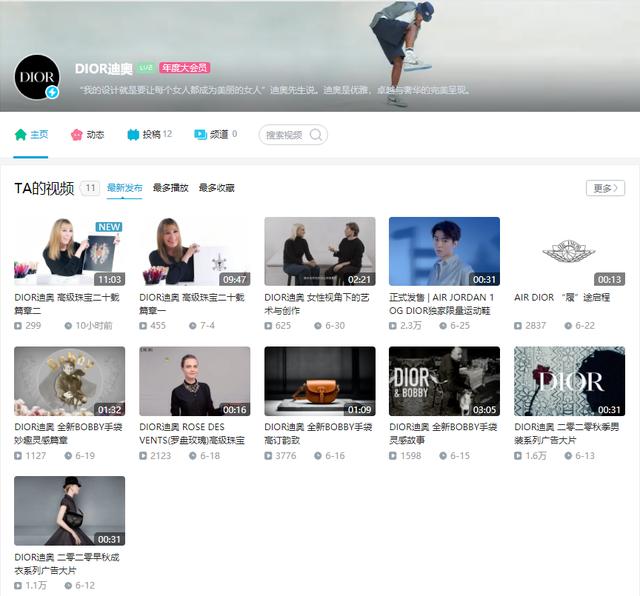Open the 投稿 12 tab

pos(149,134)
